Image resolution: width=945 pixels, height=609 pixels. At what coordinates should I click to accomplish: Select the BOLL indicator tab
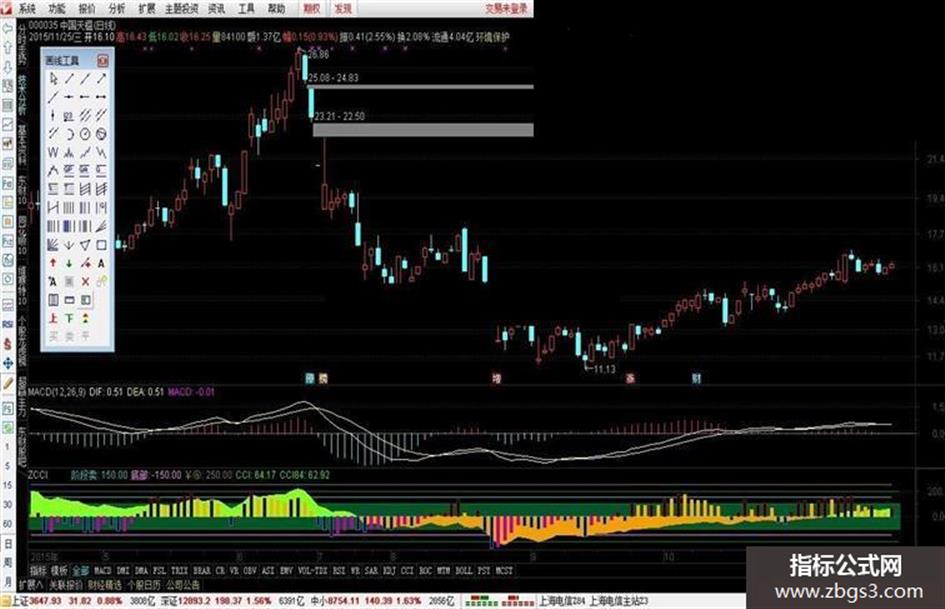pos(463,570)
